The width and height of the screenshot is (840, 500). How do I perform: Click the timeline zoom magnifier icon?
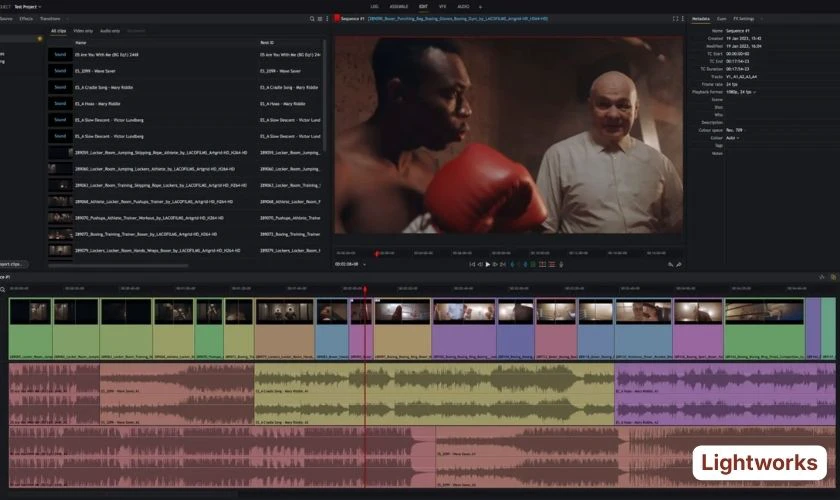pyautogui.click(x=3, y=289)
